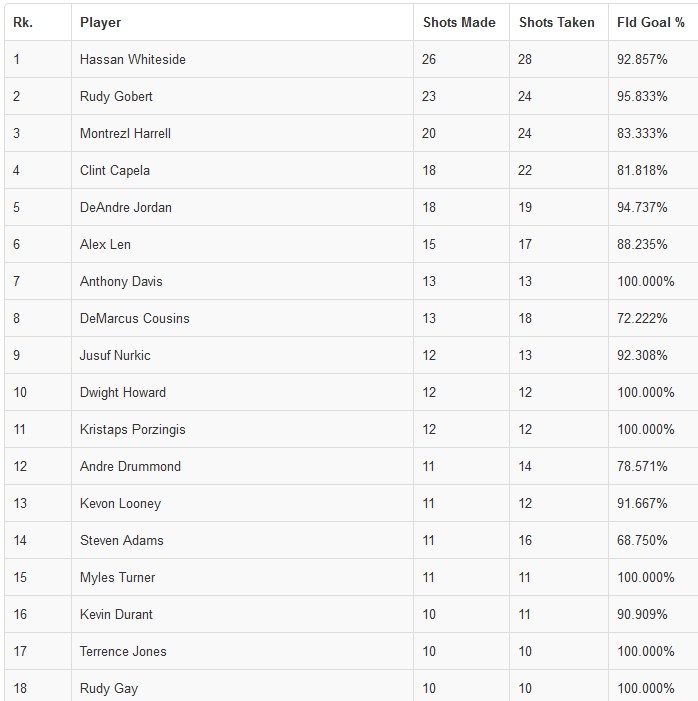698x701 pixels.
Task: Click the Rk. column header
Action: (x=23, y=22)
